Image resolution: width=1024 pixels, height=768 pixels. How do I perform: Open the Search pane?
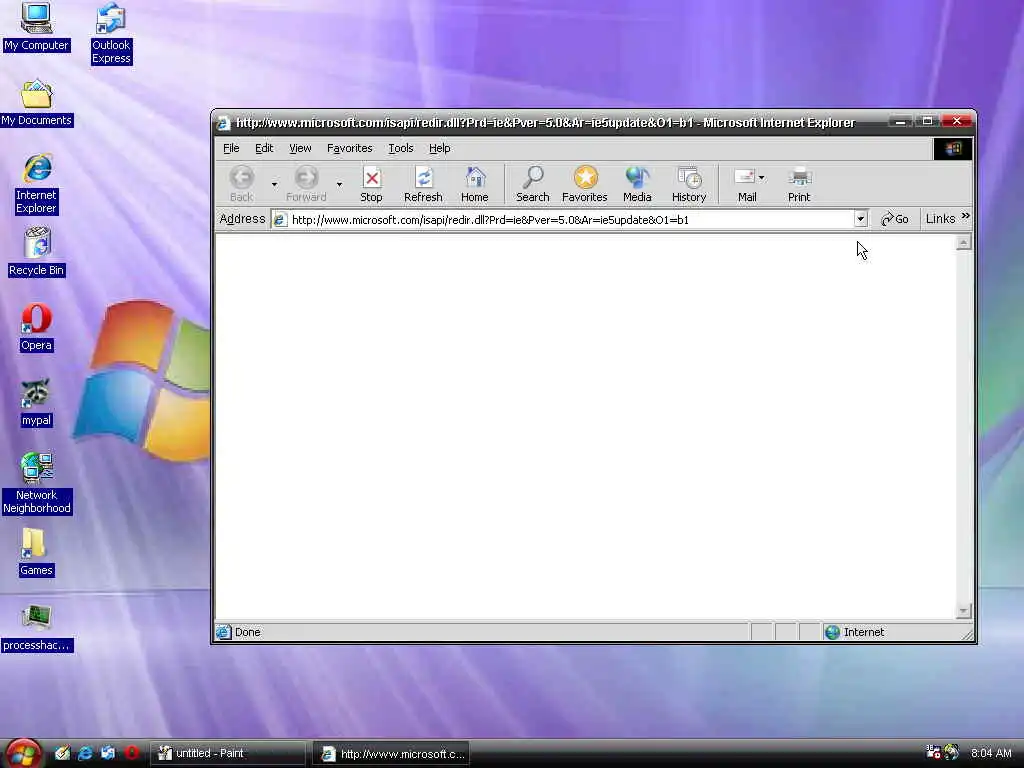coord(533,184)
